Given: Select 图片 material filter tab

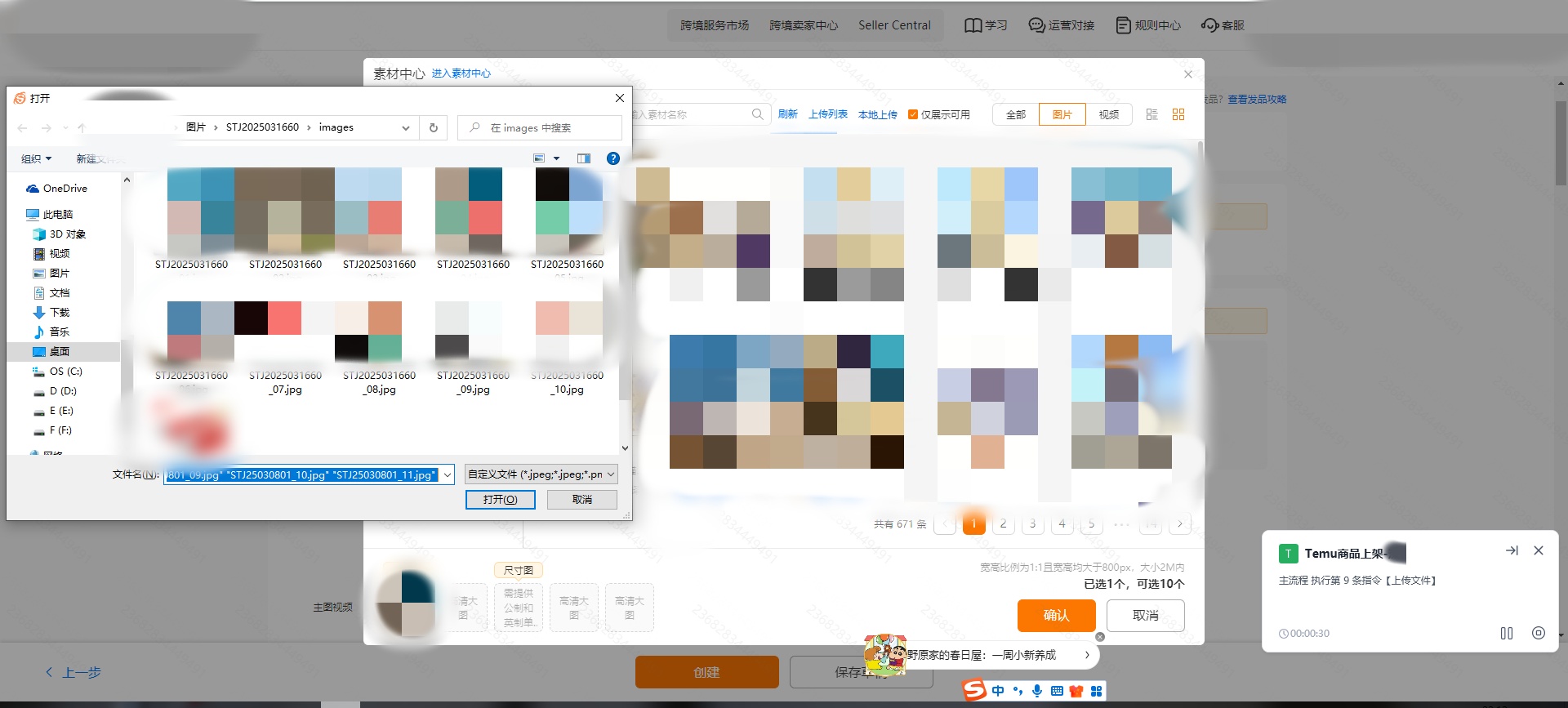Looking at the screenshot, I should [1062, 114].
